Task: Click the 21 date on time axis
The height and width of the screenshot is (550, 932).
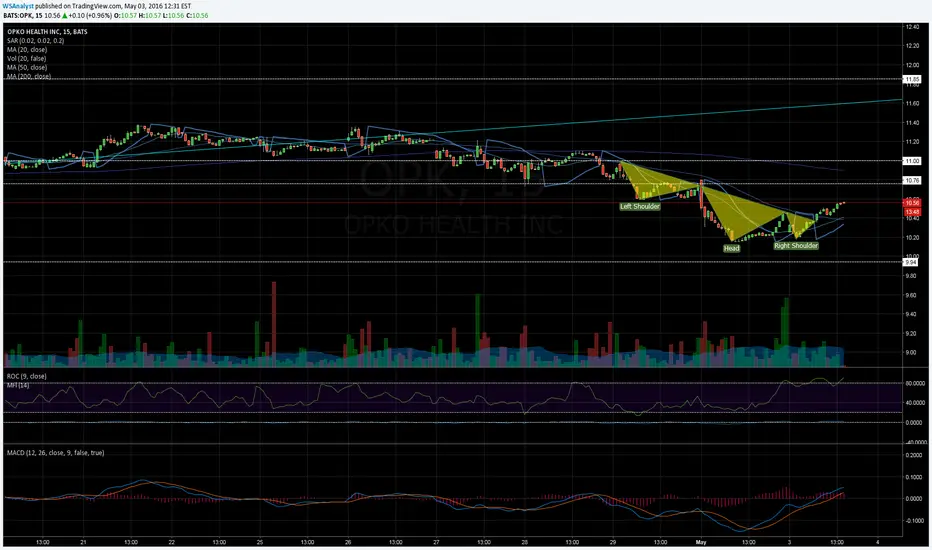Action: point(84,542)
